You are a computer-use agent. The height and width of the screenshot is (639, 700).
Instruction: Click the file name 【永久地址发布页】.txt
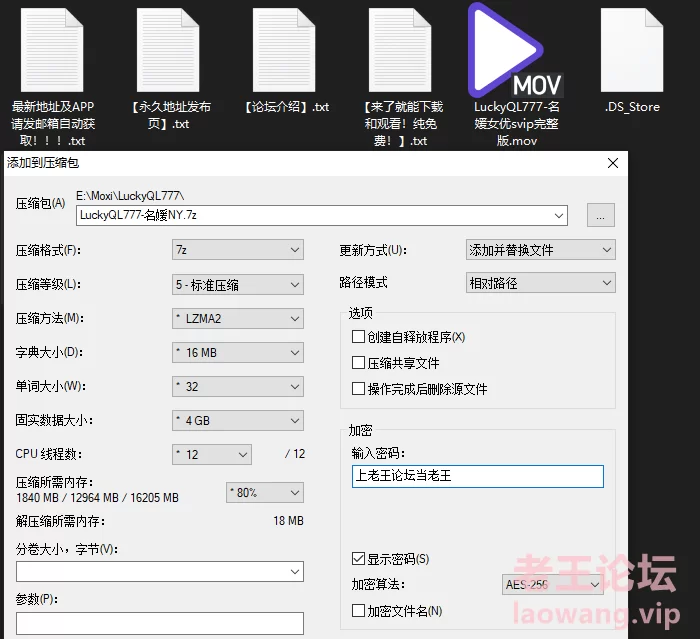[170, 115]
